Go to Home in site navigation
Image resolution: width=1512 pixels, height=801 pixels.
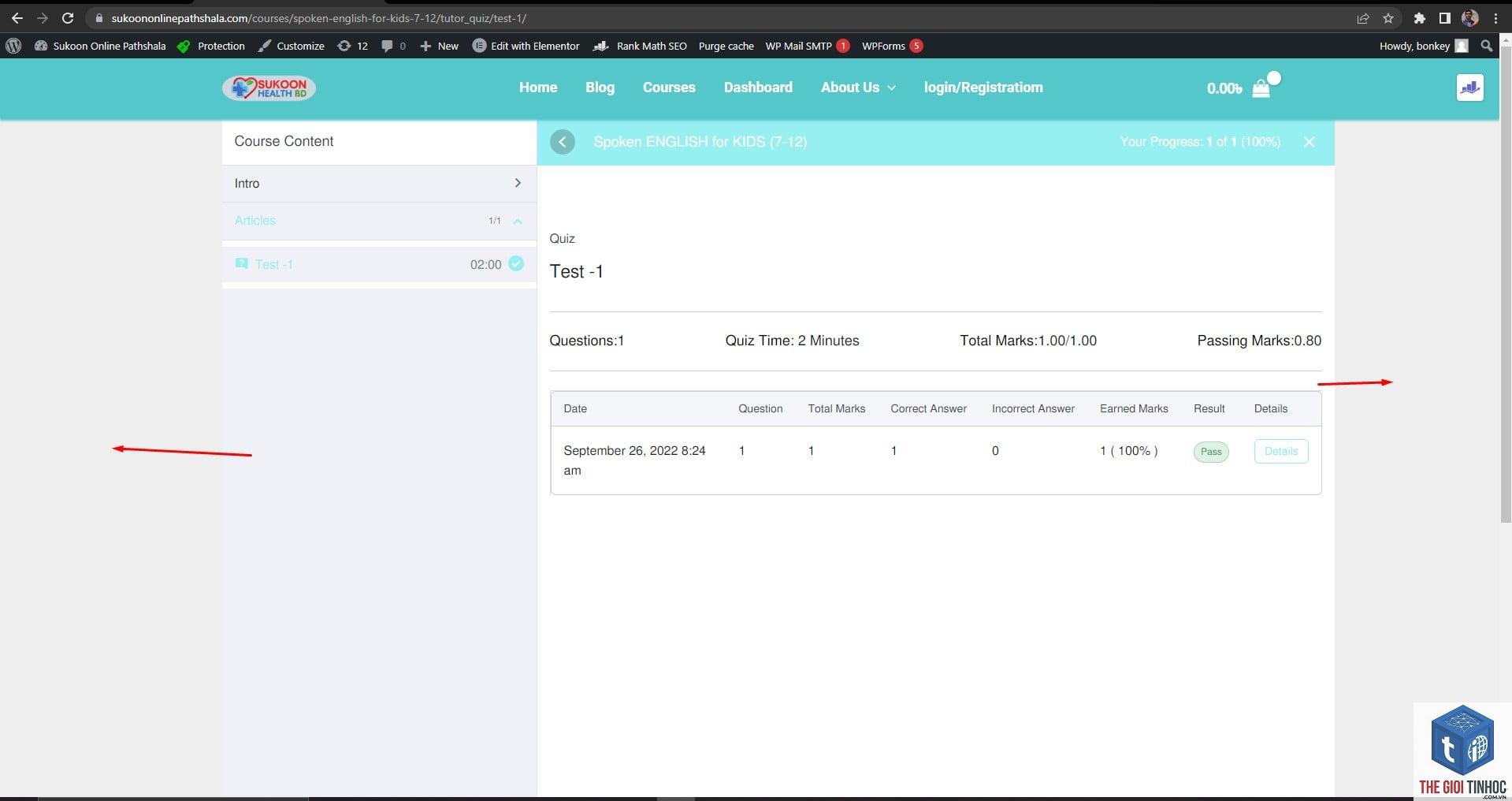coord(538,88)
